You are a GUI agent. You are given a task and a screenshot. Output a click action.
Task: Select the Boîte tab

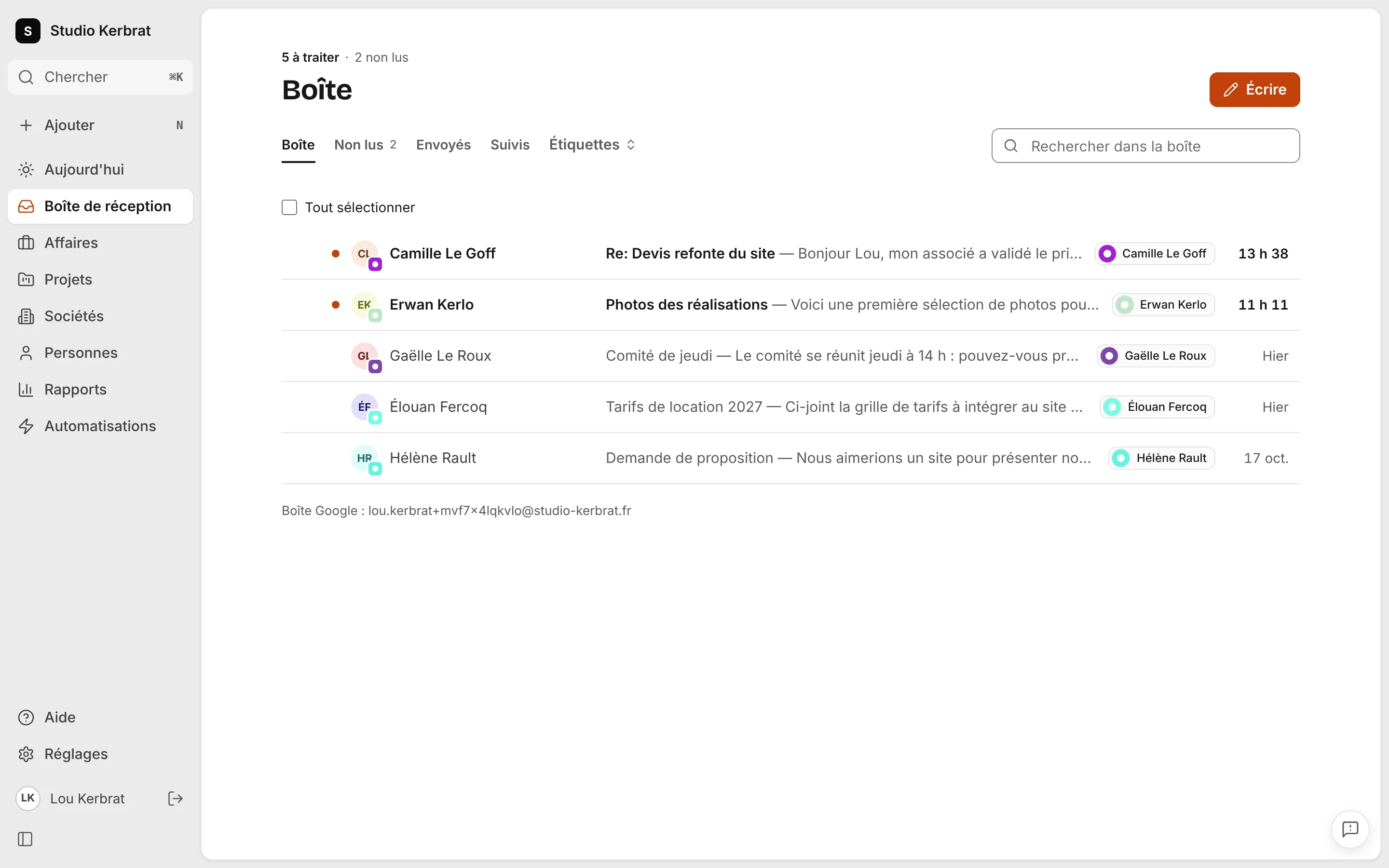298,145
